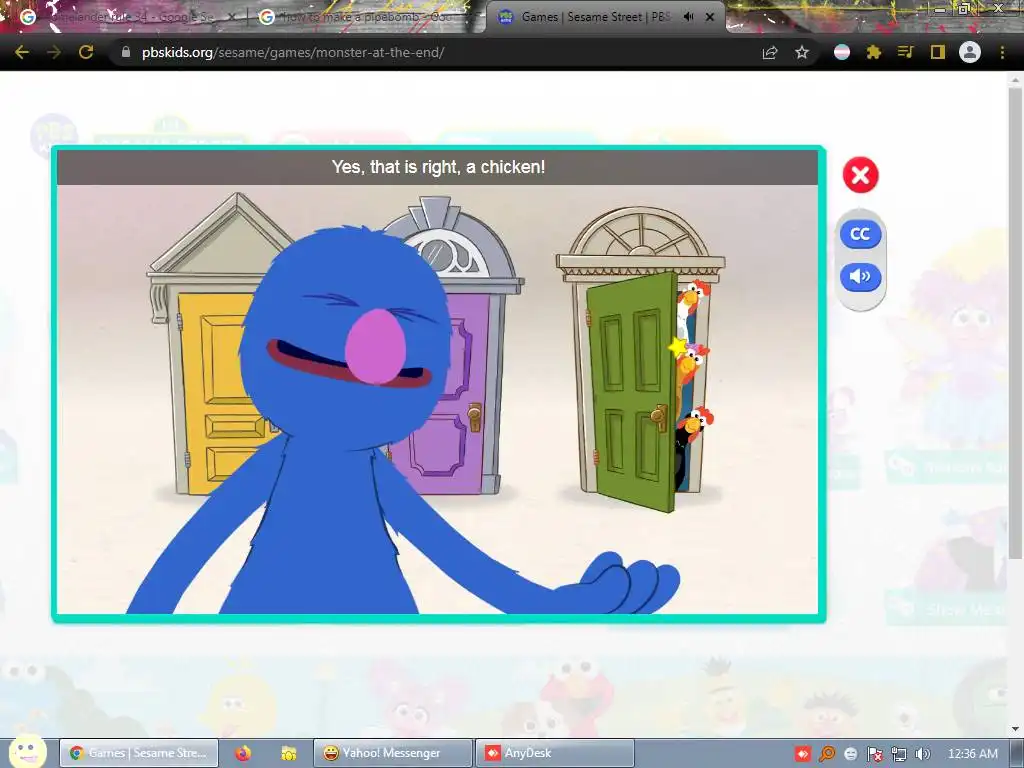Open the Chrome profile avatar
The image size is (1024, 768).
[x=970, y=52]
